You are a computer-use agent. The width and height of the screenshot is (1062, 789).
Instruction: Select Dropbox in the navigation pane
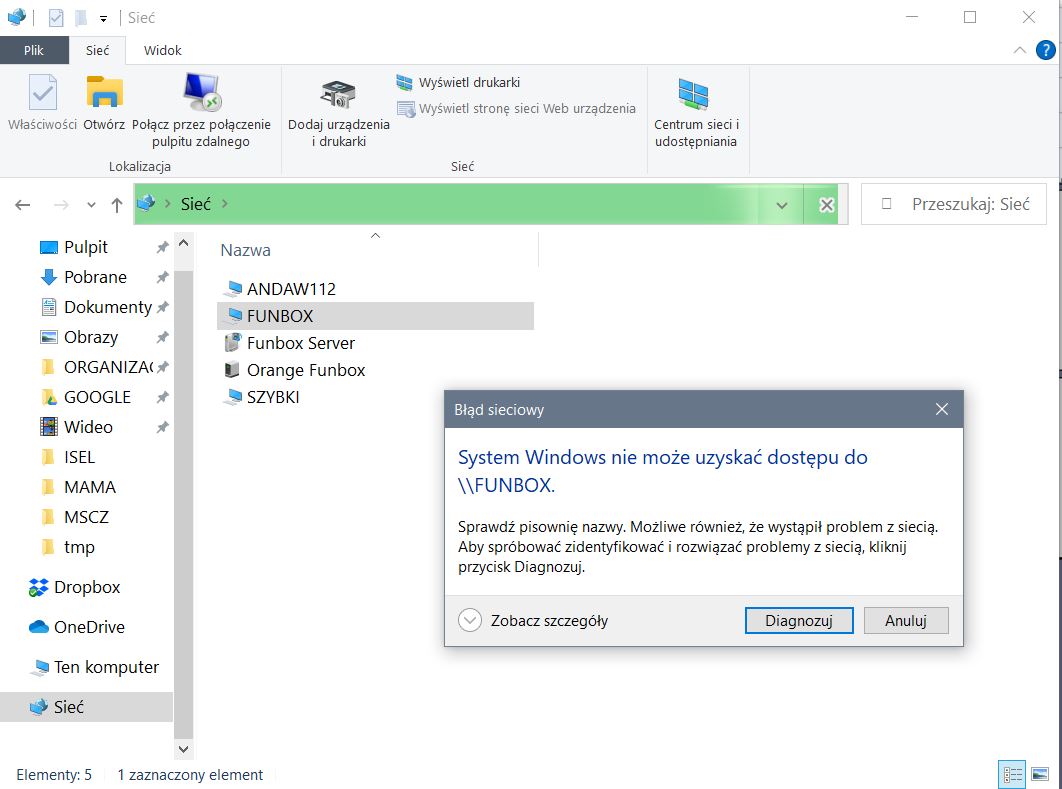[86, 587]
